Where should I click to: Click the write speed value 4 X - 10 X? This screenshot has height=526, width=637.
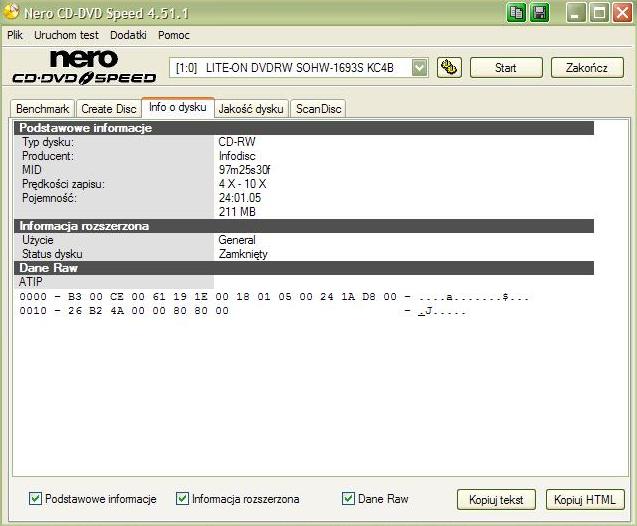[243, 184]
